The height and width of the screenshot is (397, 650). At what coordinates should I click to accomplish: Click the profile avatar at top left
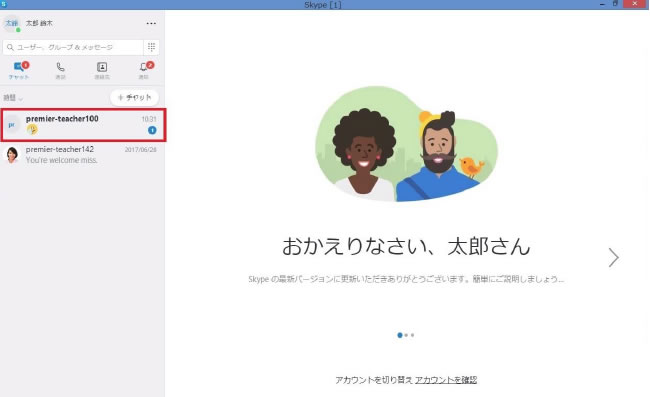coord(12,23)
